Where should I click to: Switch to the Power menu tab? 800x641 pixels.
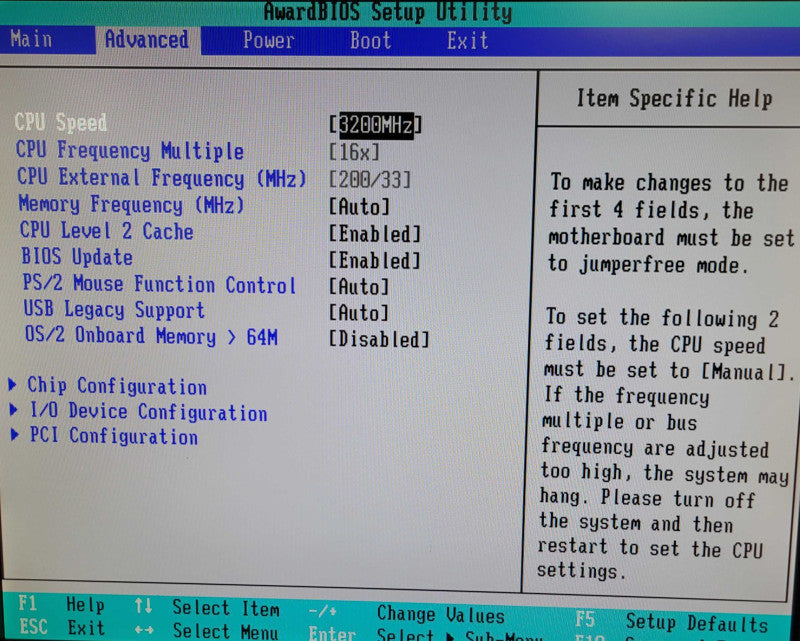pyautogui.click(x=268, y=40)
